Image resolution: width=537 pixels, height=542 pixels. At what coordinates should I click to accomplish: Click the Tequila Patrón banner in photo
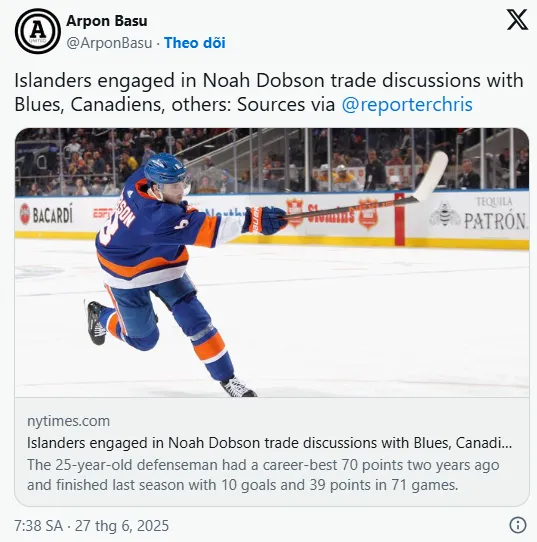pos(480,214)
